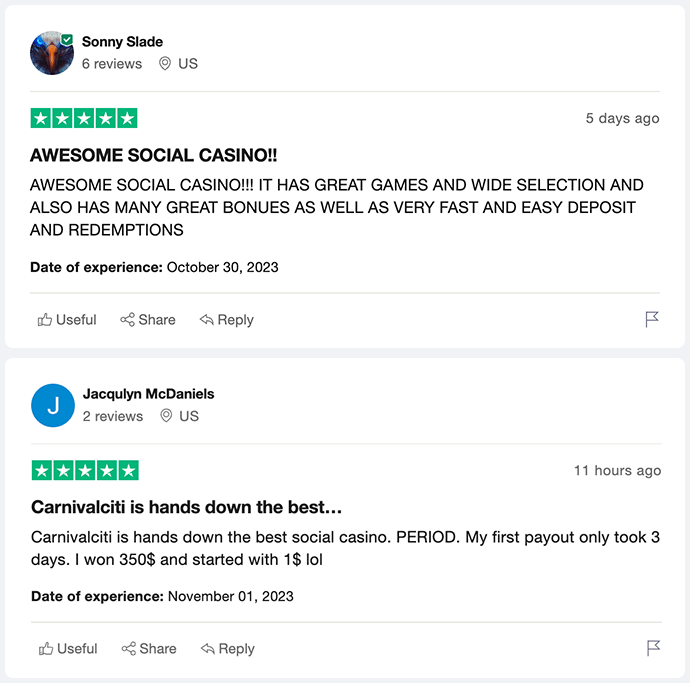The image size is (690, 683).
Task: Open the 'Carnivalciti is hands down the best…' title
Action: [x=187, y=507]
